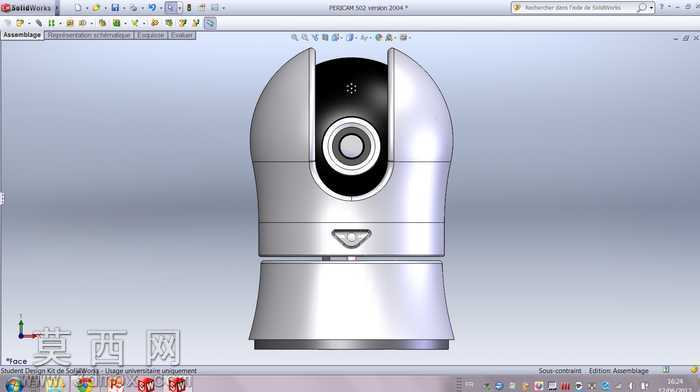The image size is (700, 392).
Task: Expand the Open file dropdown arrow
Action: [105, 8]
